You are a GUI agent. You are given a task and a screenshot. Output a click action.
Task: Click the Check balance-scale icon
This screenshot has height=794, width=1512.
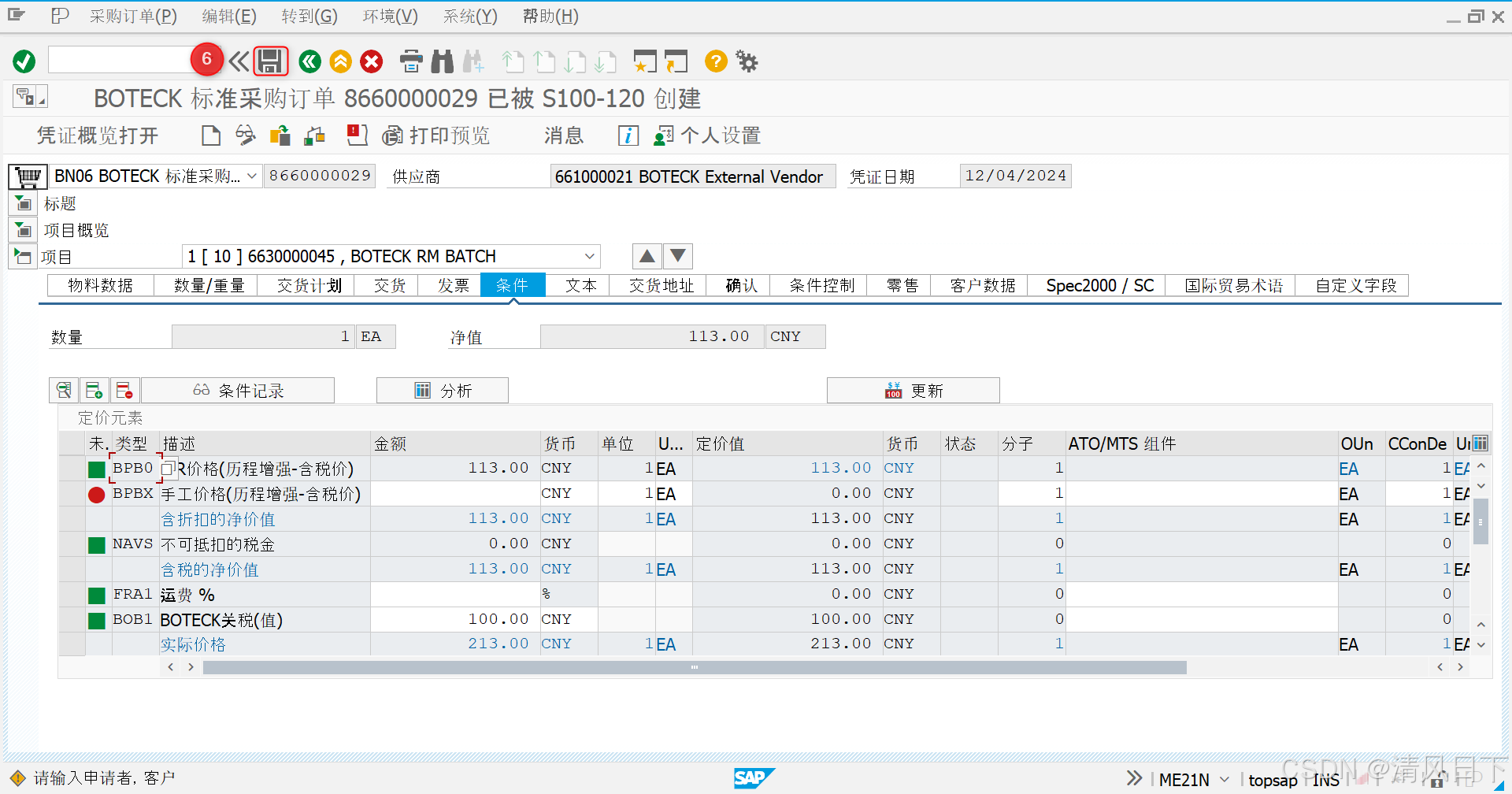315,135
